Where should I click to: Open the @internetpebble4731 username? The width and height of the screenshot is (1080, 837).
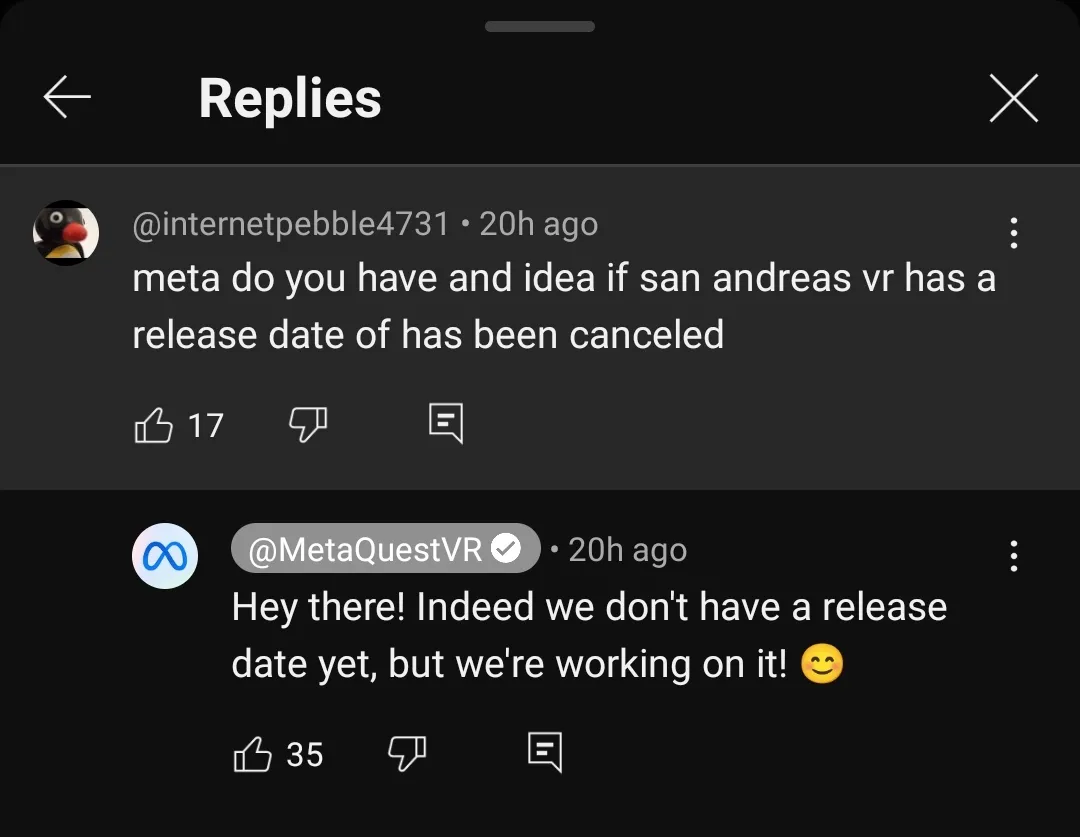[x=291, y=223]
